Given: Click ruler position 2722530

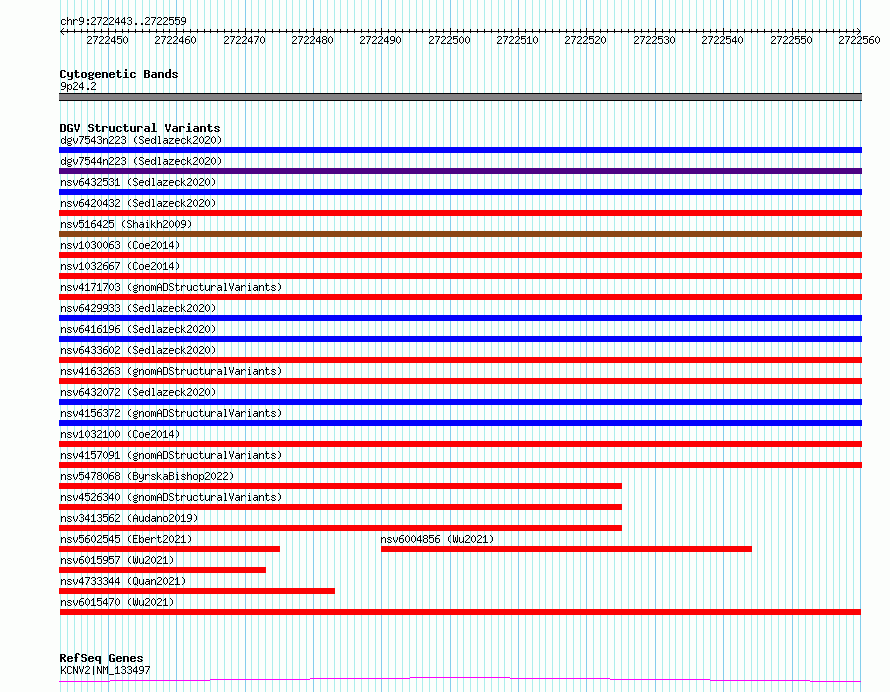Looking at the screenshot, I should point(654,40).
